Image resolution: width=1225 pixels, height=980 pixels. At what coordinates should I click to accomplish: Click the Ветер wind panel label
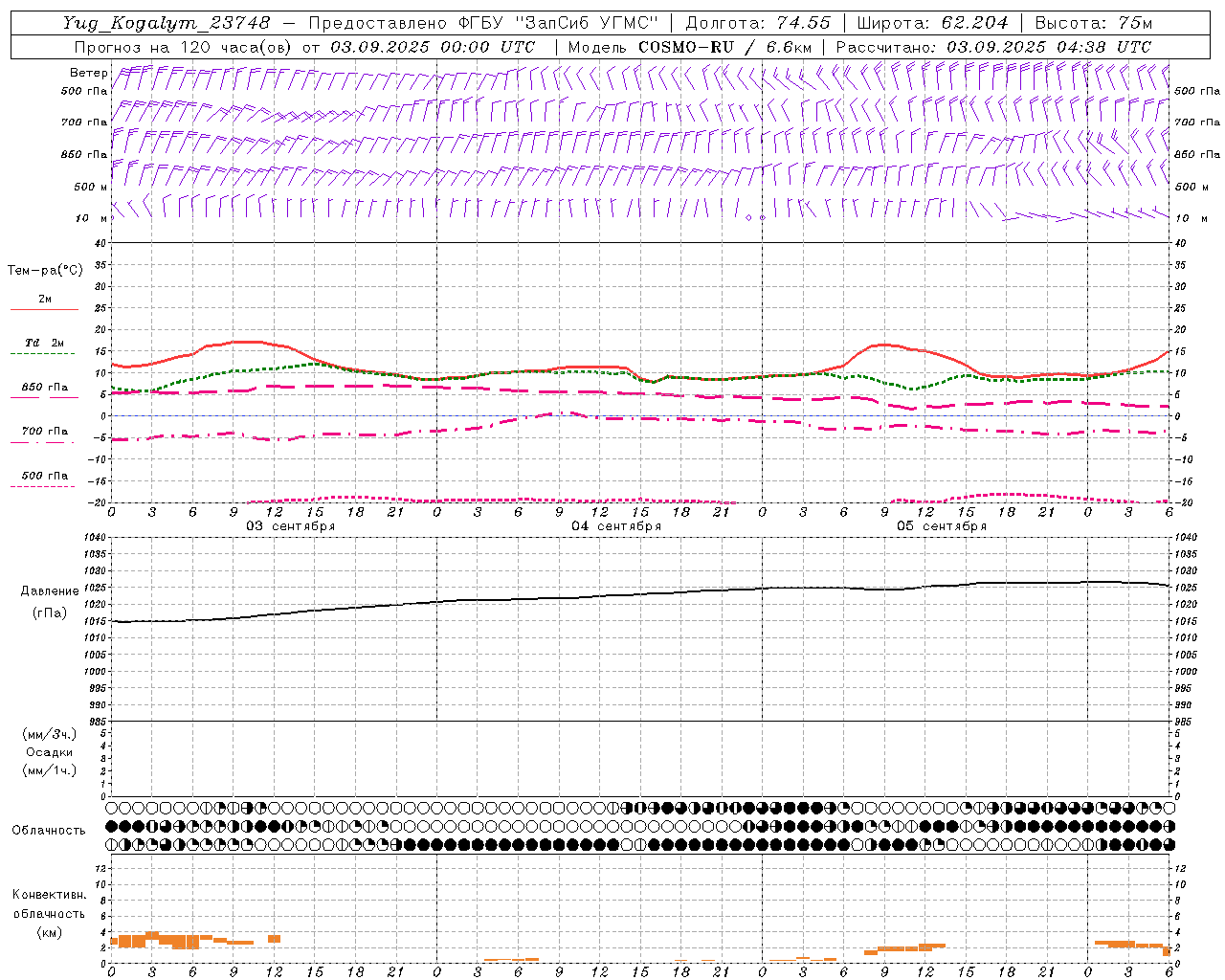[x=88, y=73]
